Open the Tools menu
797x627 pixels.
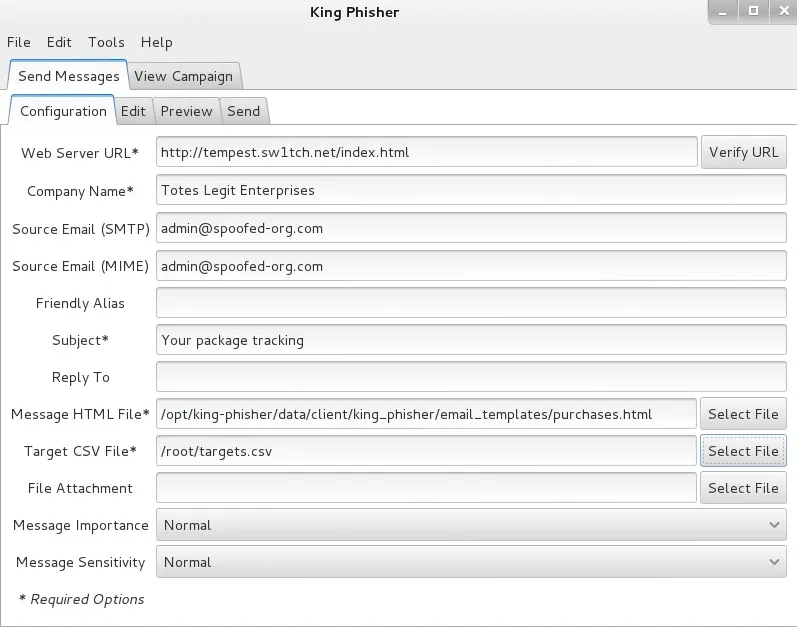click(x=106, y=42)
